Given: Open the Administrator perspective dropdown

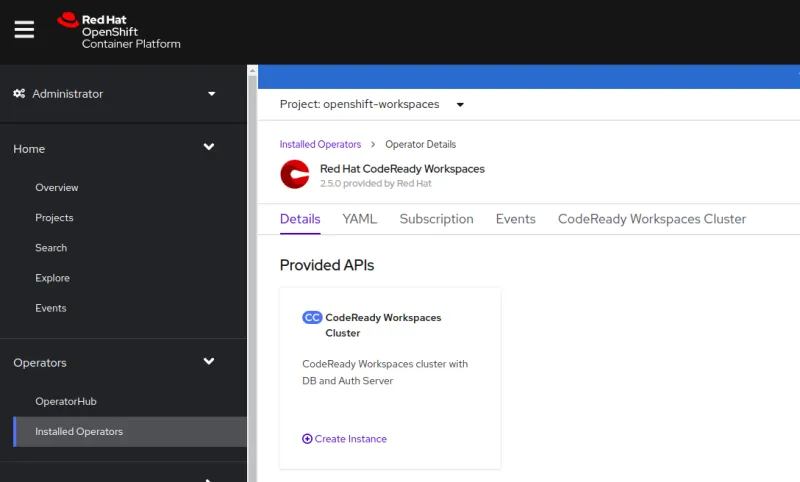Looking at the screenshot, I should 211,94.
